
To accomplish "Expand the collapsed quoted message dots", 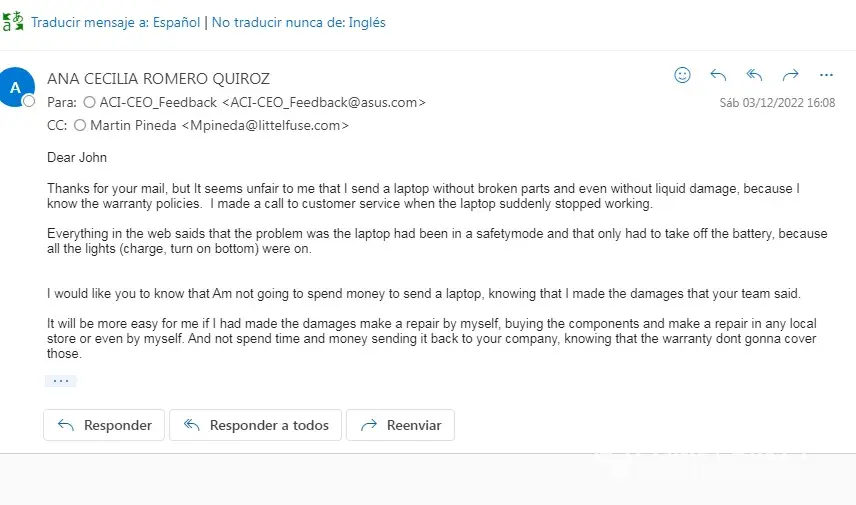I will (60, 381).
